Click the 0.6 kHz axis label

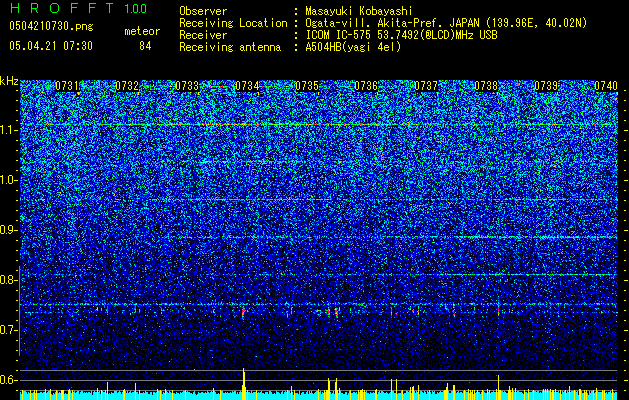pyautogui.click(x=8, y=380)
